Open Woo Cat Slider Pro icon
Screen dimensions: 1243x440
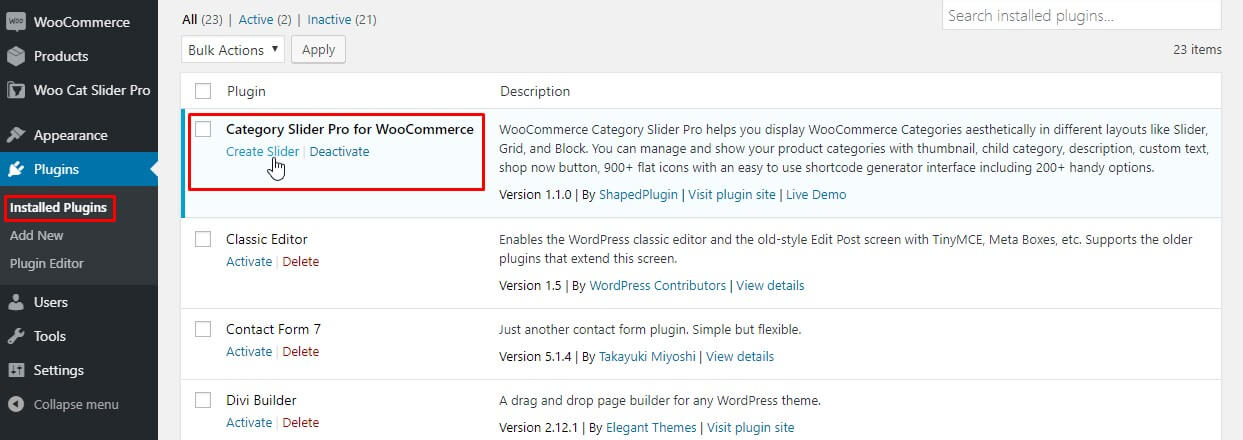point(16,90)
